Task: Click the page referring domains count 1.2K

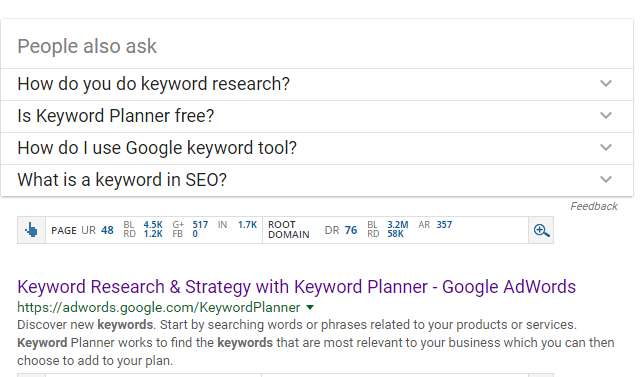Action: [153, 234]
